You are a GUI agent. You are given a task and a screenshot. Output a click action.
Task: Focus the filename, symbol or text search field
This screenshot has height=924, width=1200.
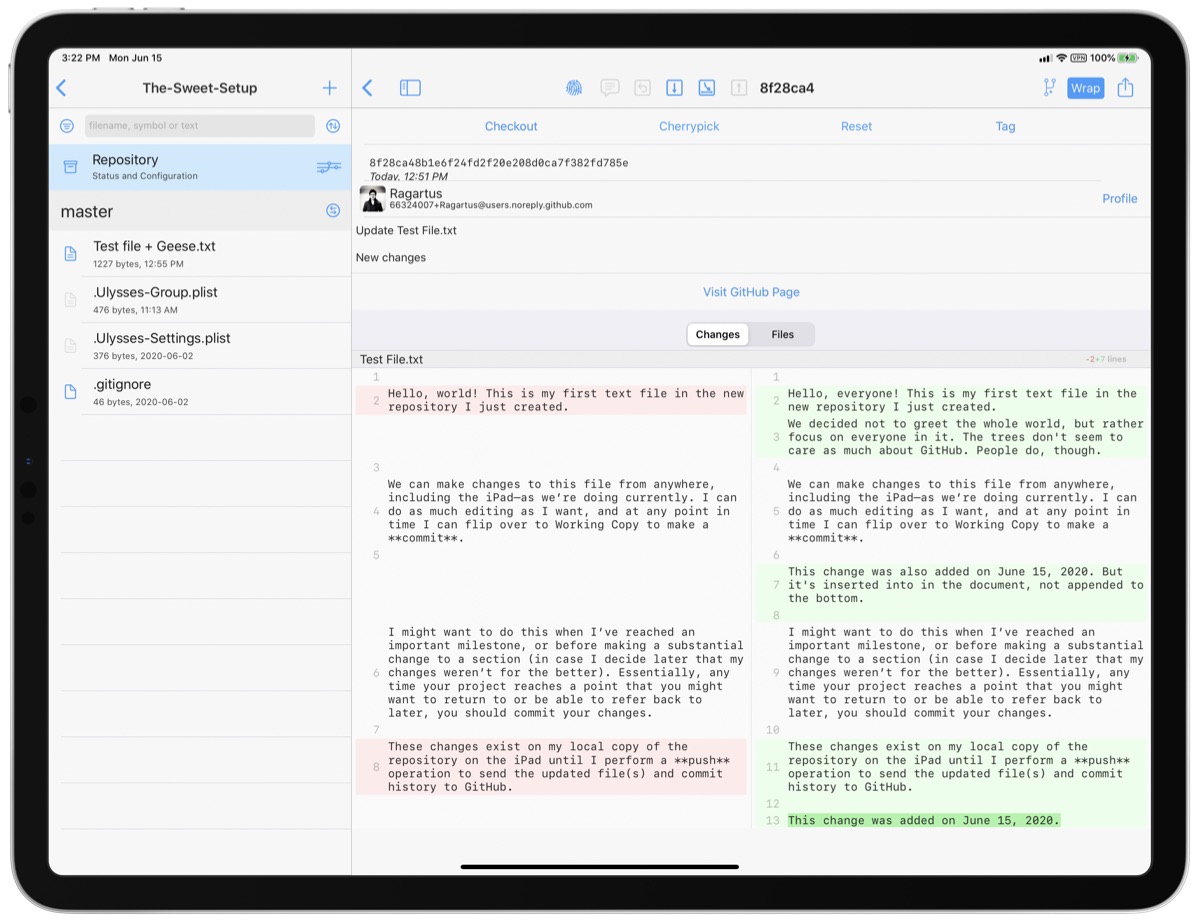click(200, 126)
